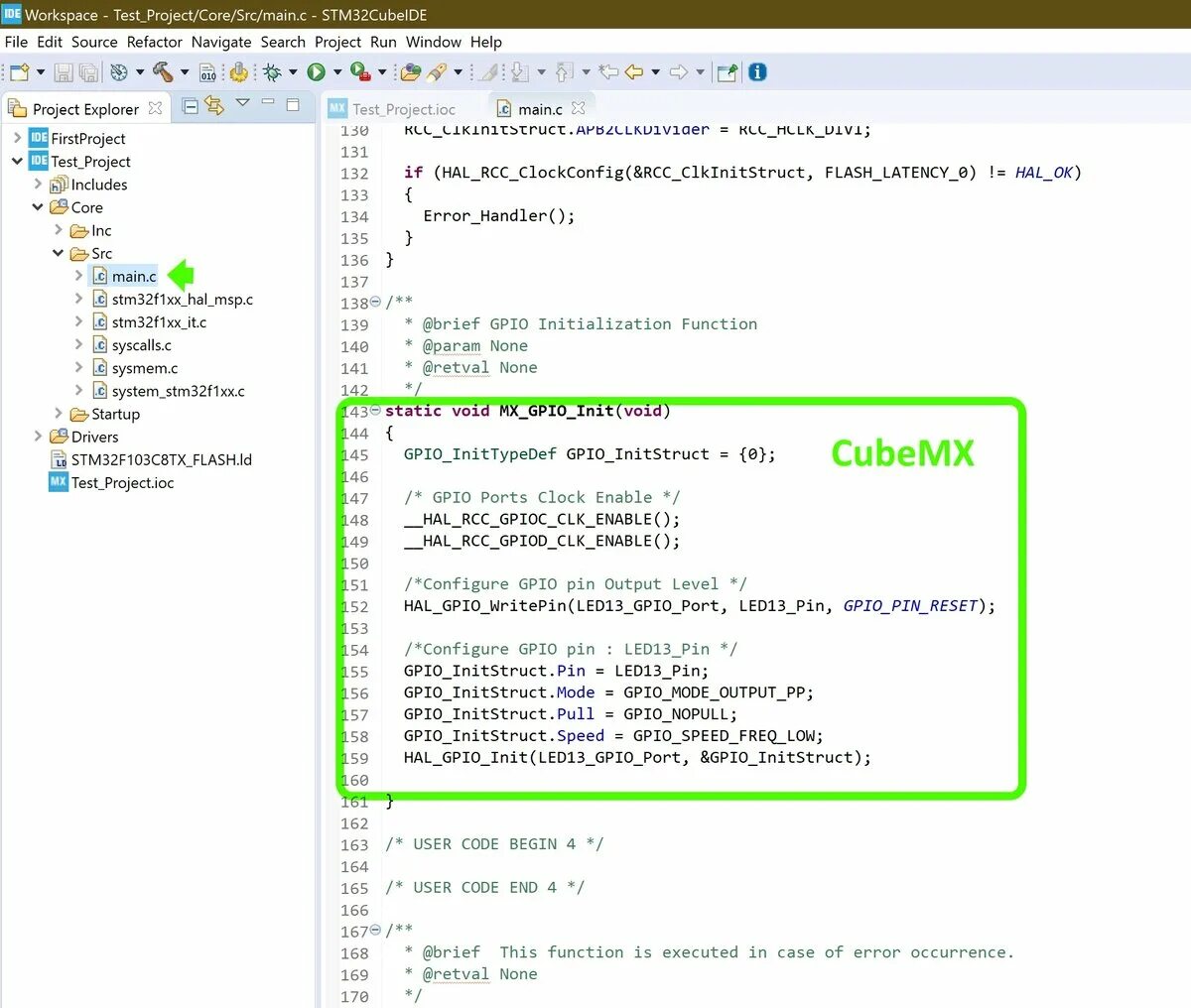This screenshot has width=1191, height=1008.
Task: Close the Project Explorer view tab
Action: (155, 108)
